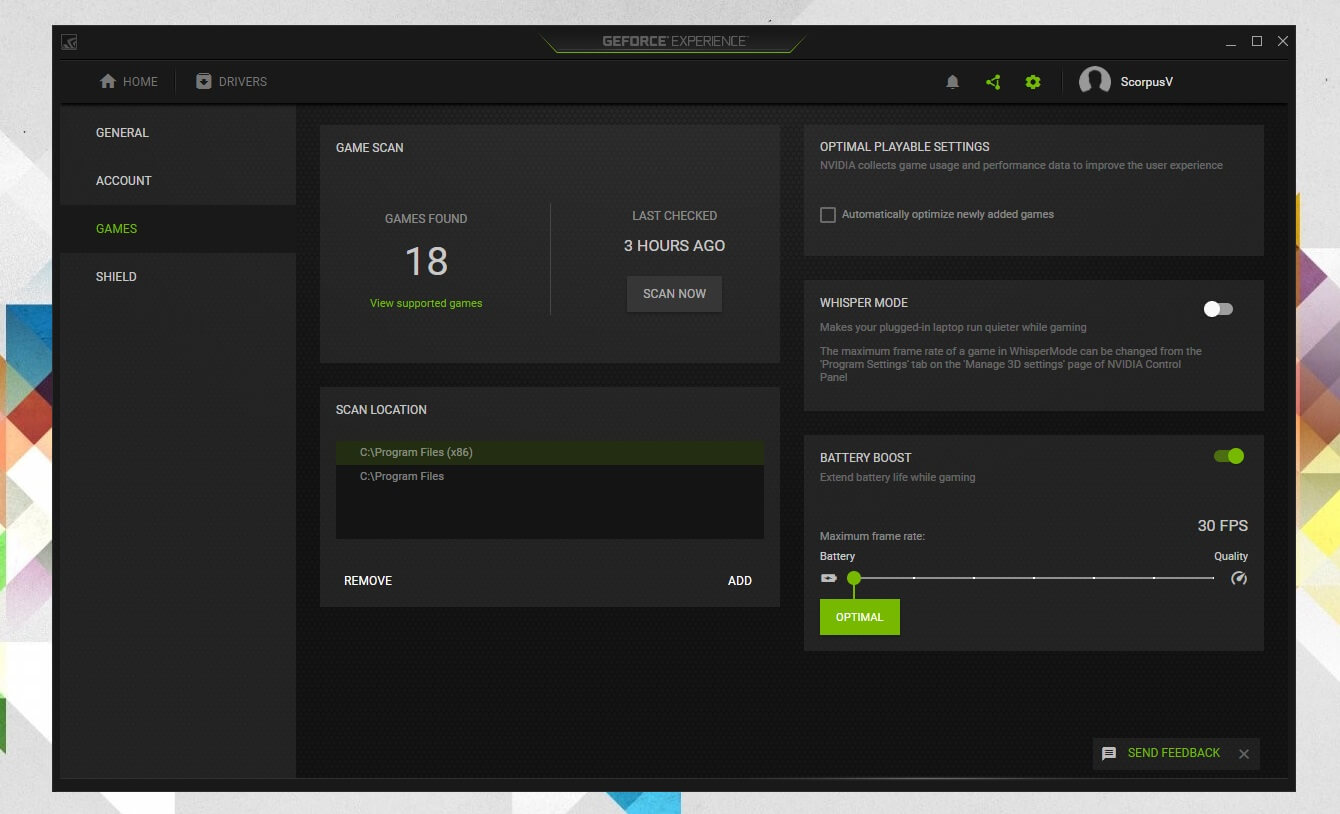The height and width of the screenshot is (814, 1340).
Task: Close the GeForce Experience window
Action: [1283, 41]
